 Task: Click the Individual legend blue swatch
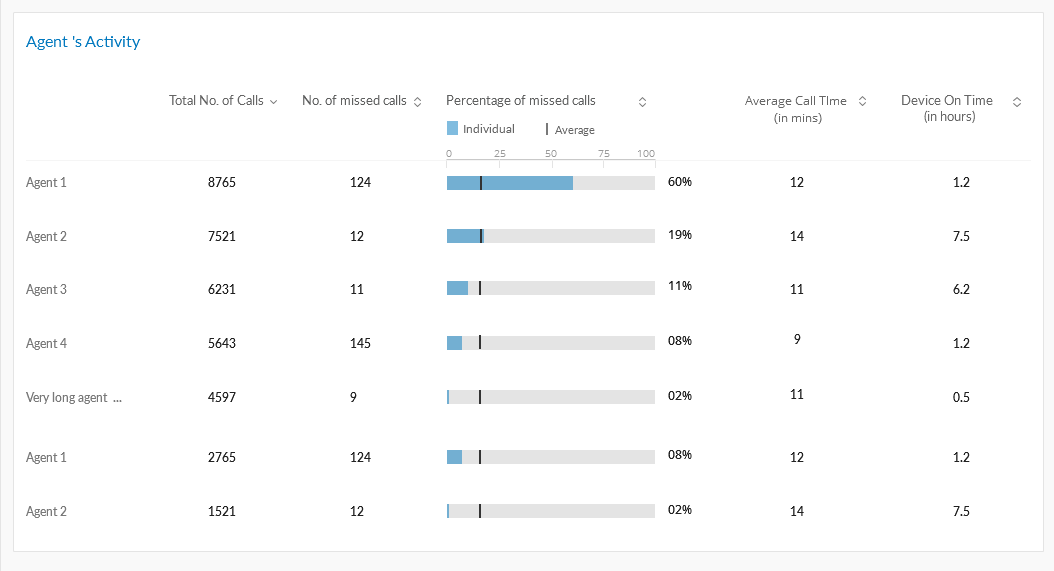(452, 128)
